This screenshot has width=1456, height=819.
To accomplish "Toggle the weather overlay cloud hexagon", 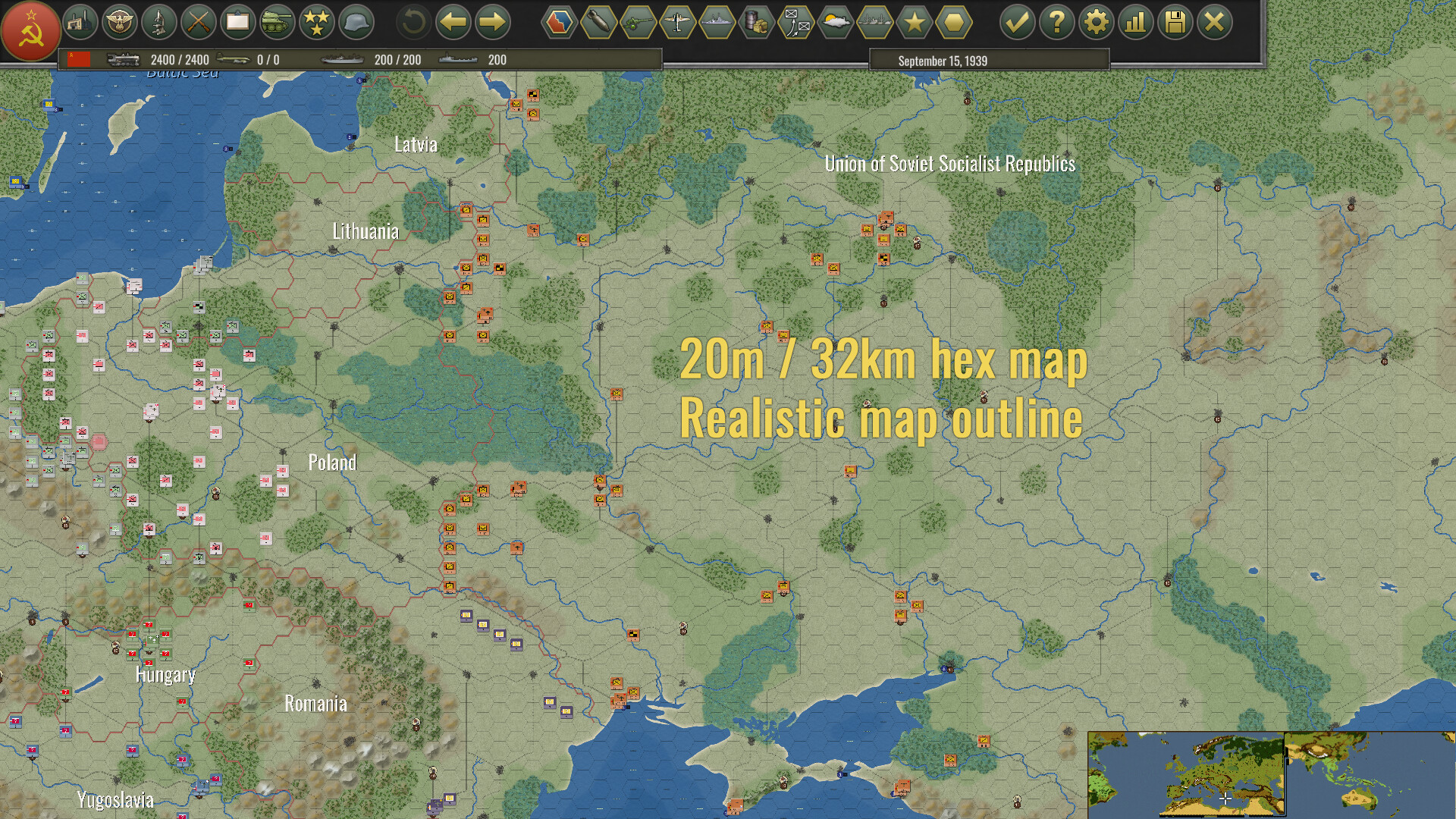I will click(836, 23).
